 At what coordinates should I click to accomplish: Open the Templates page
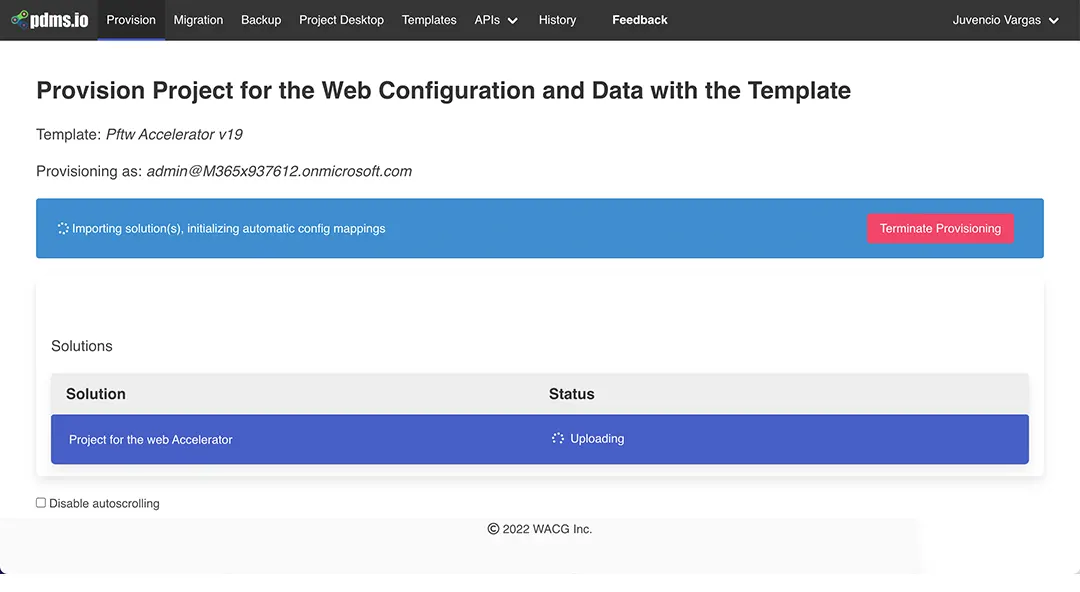(429, 20)
